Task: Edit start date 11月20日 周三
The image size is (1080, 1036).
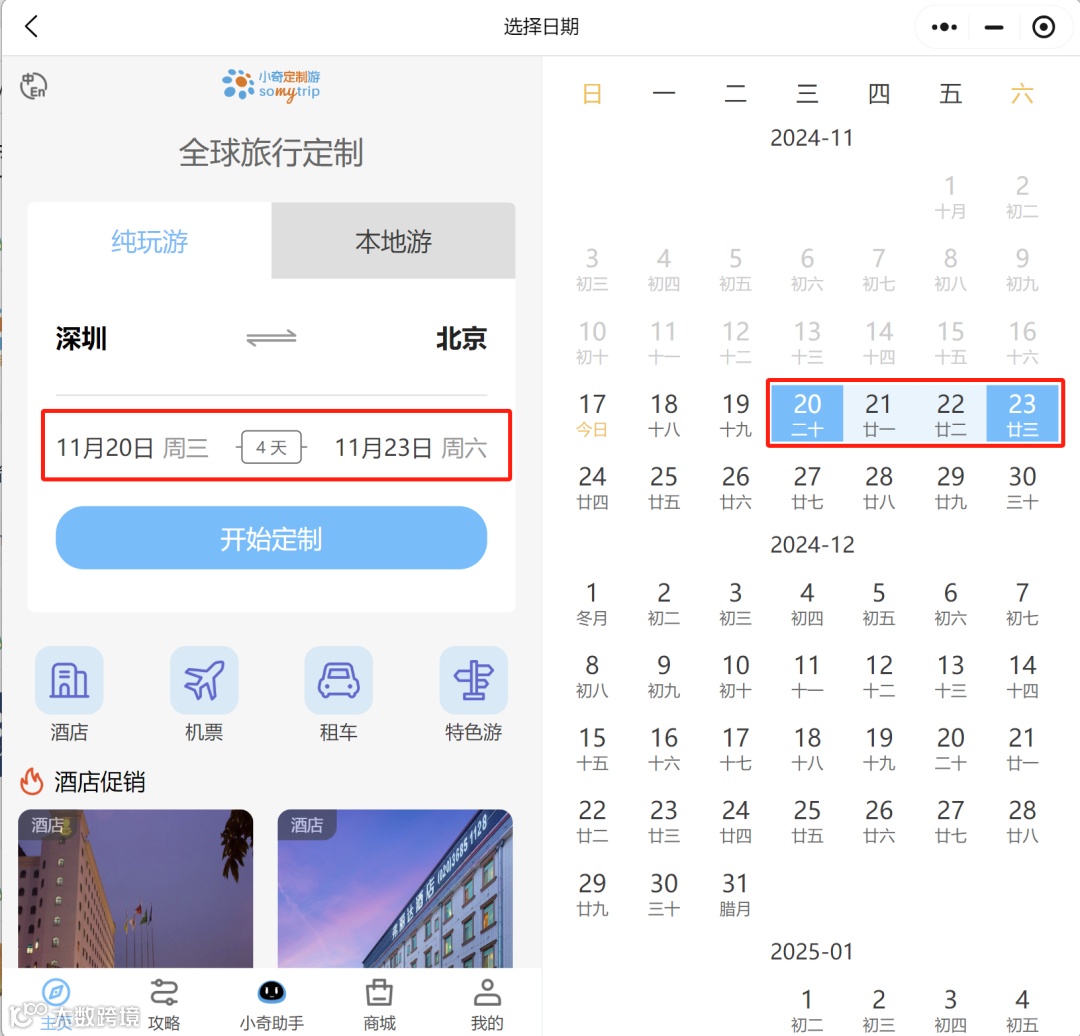Action: point(132,448)
